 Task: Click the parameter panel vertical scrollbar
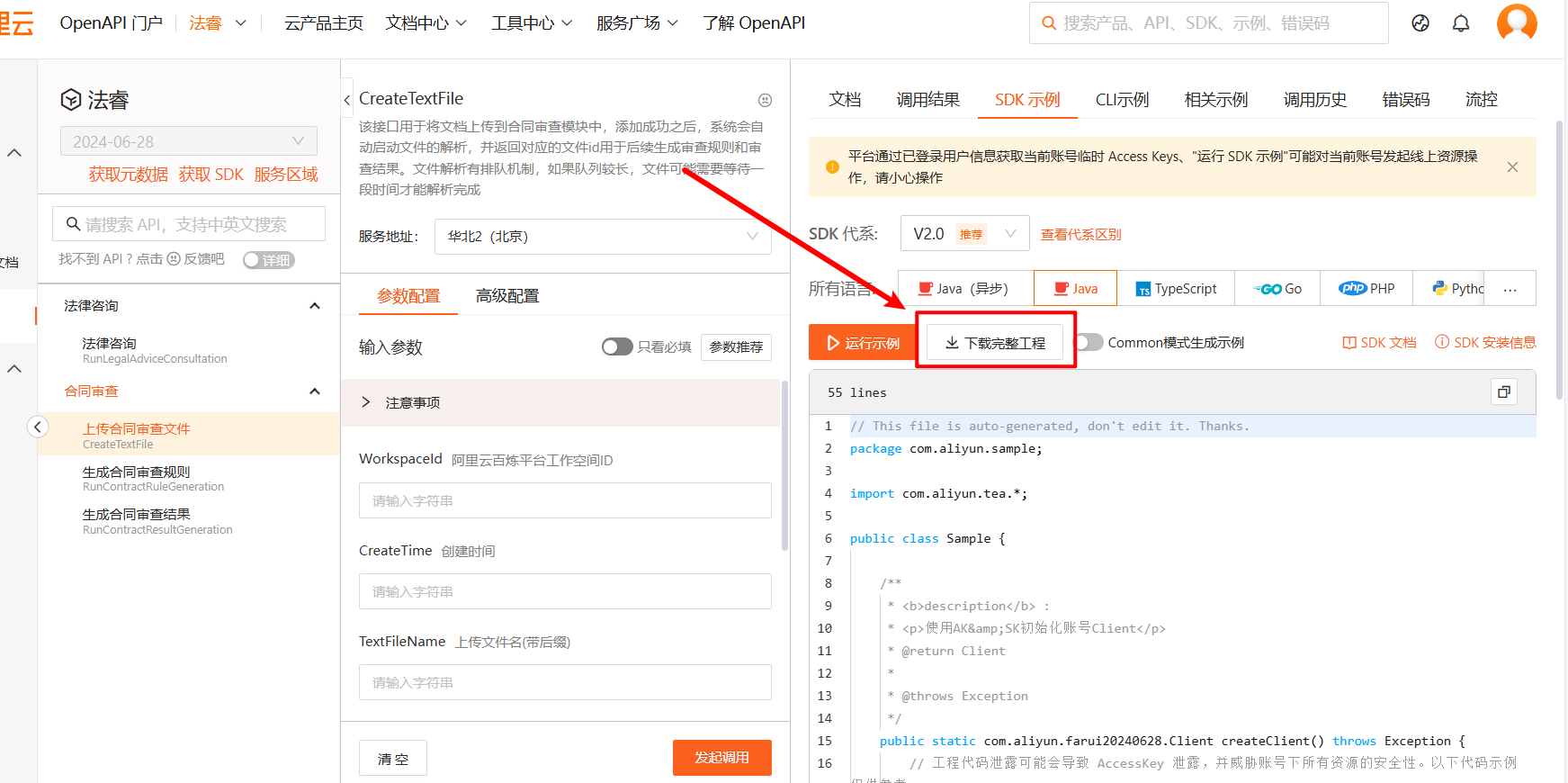(784, 464)
